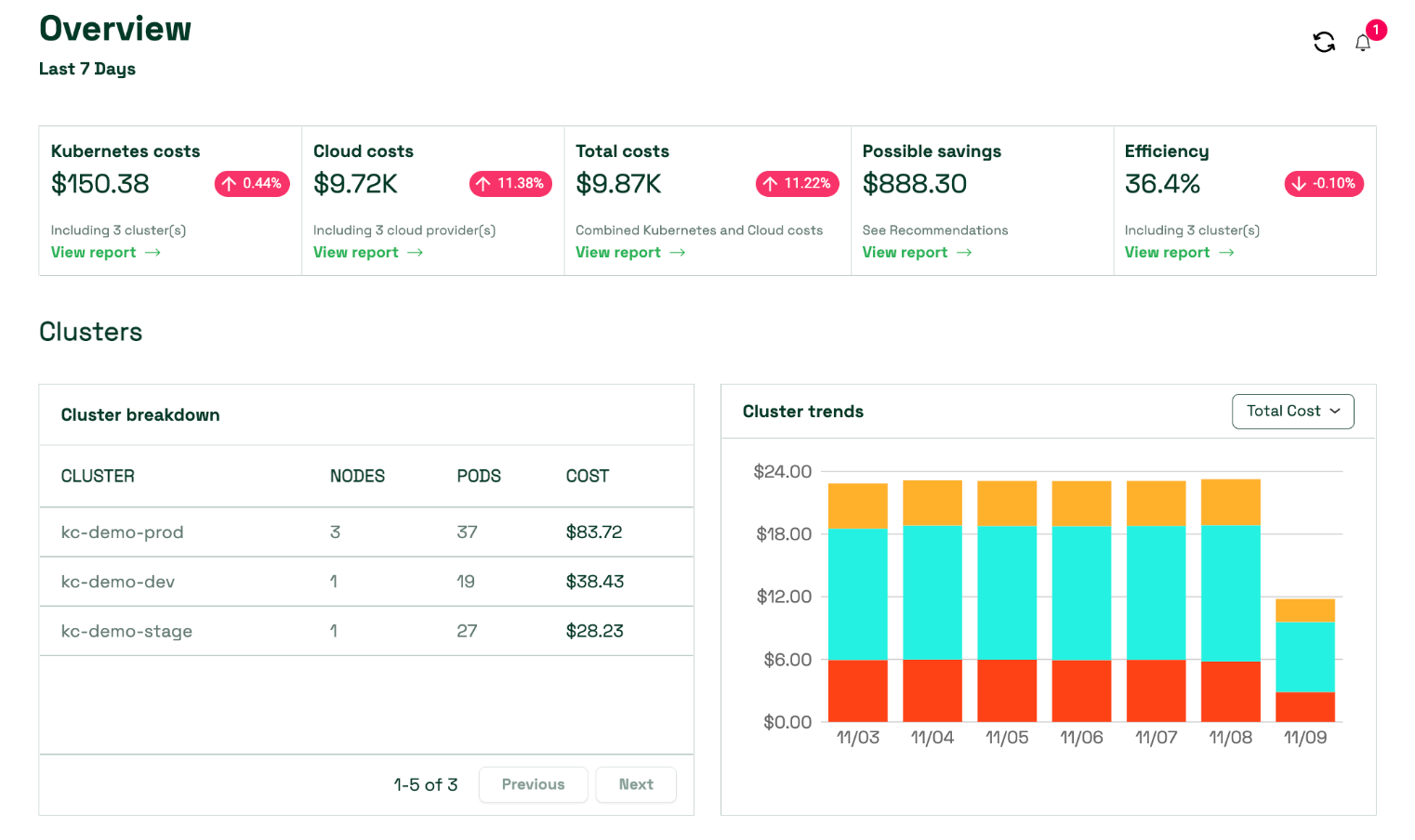Image resolution: width=1415 pixels, height=840 pixels.
Task: Click the red notification count badge
Action: (1376, 30)
